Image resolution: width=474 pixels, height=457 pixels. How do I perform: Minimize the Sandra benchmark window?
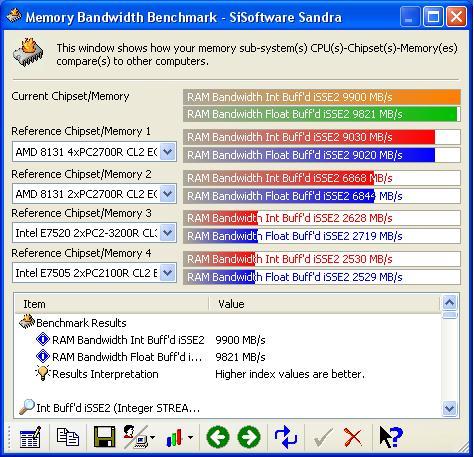[409, 17]
